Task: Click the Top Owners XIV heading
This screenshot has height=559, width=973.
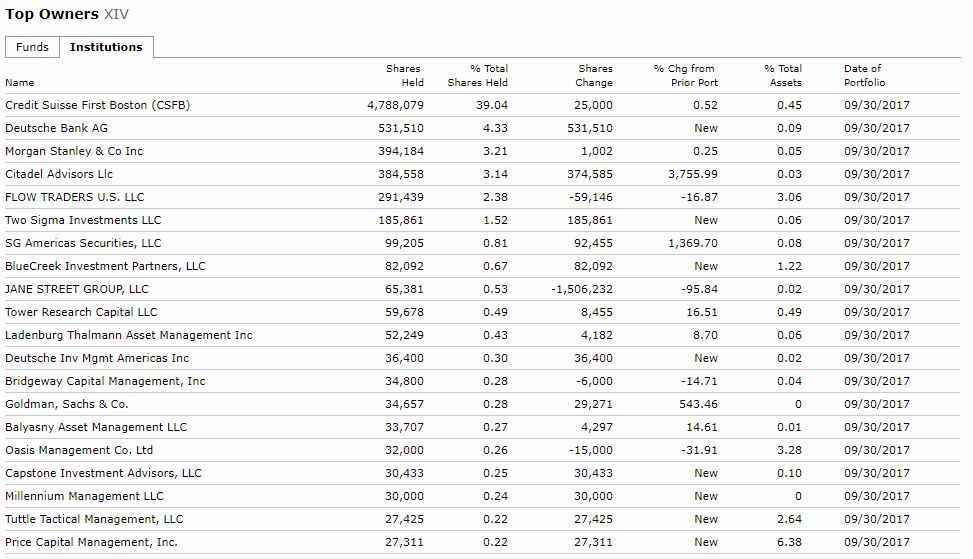Action: [x=67, y=14]
